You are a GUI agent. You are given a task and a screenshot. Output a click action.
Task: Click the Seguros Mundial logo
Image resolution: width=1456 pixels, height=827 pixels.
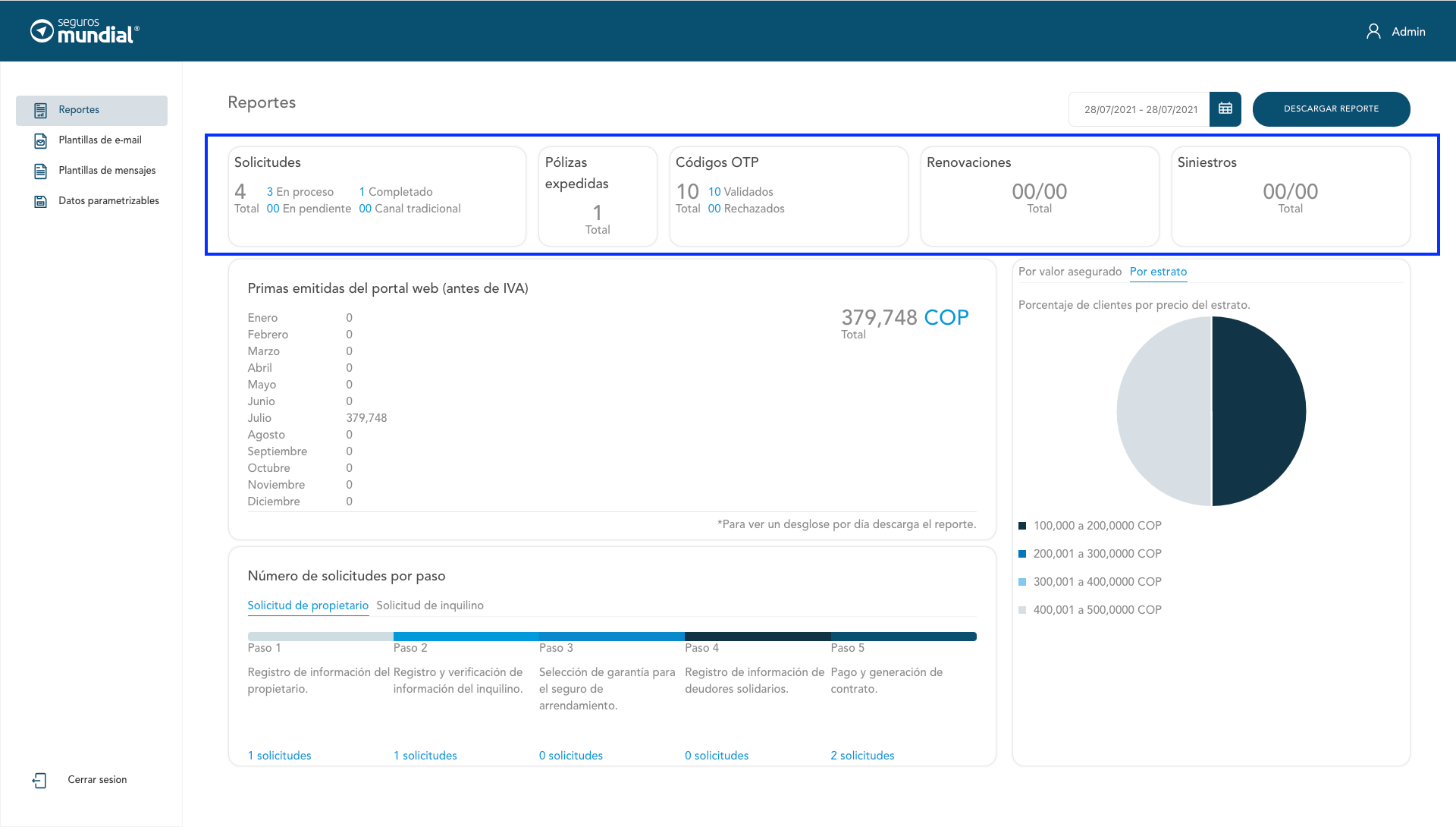pyautogui.click(x=85, y=31)
